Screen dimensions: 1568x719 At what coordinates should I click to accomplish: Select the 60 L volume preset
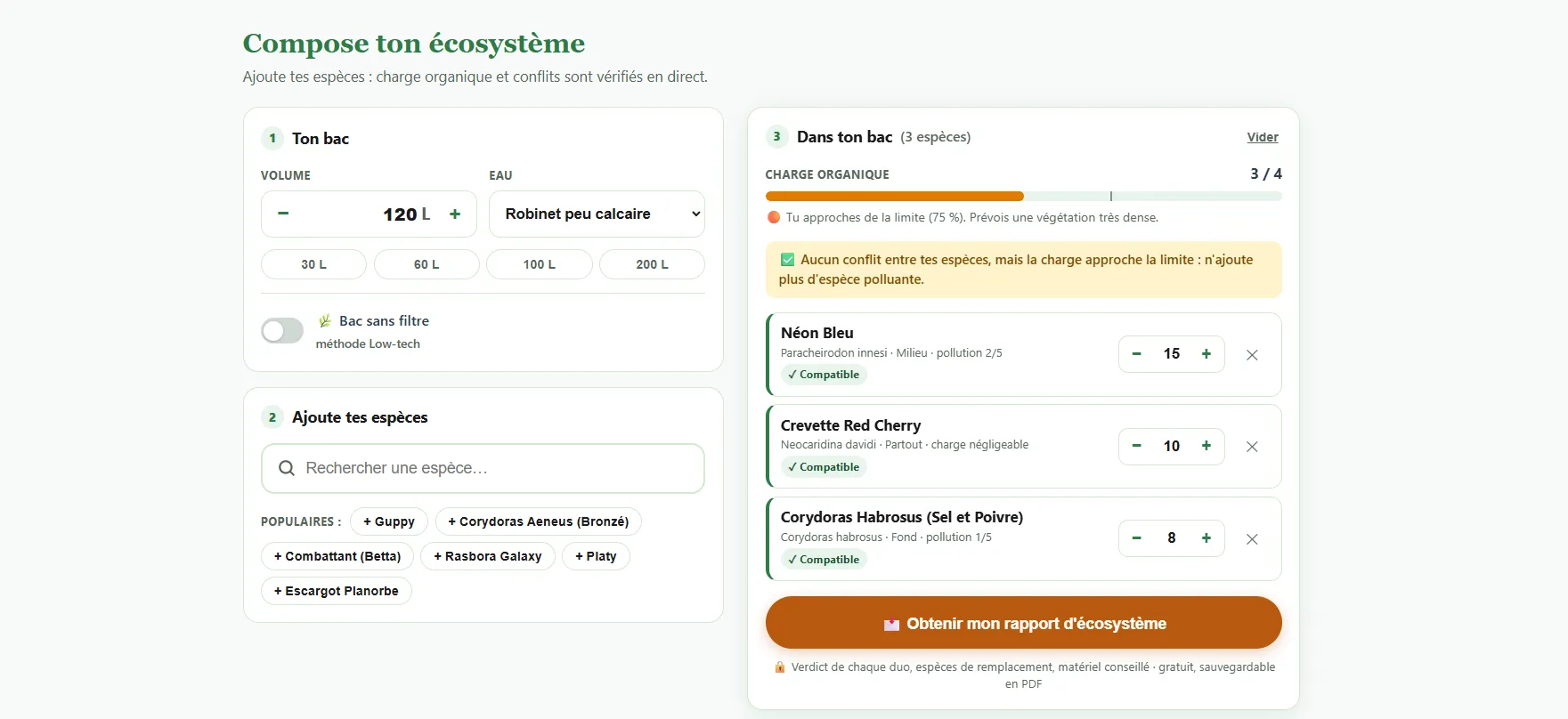pos(427,264)
